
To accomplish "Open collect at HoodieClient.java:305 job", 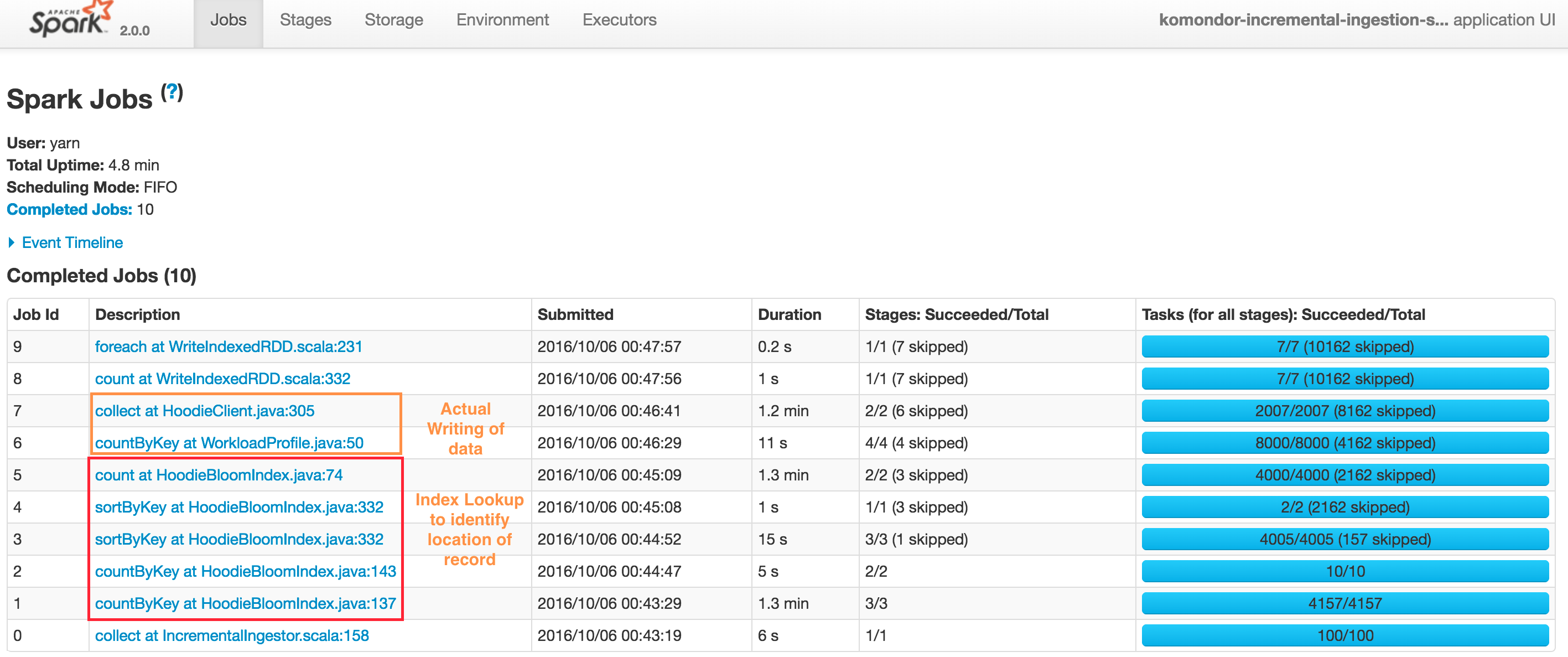I will pyautogui.click(x=205, y=411).
